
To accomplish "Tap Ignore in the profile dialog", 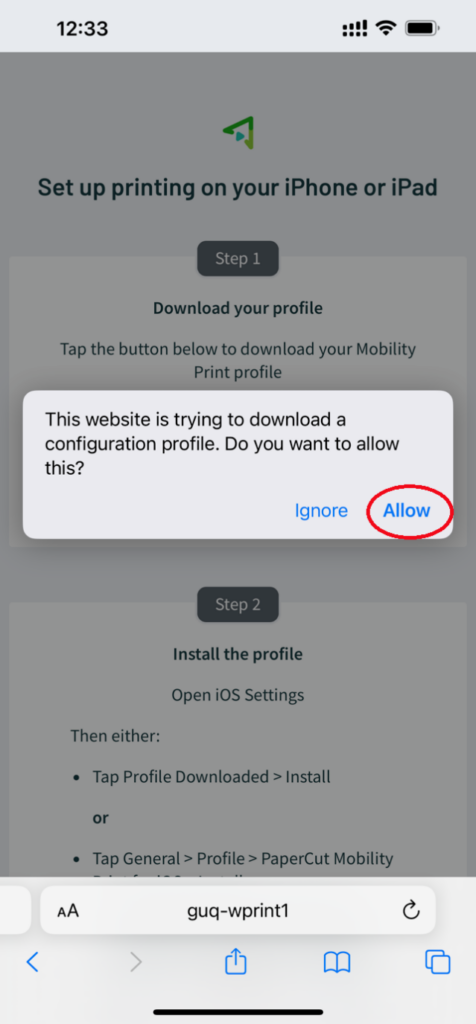I will pos(321,510).
